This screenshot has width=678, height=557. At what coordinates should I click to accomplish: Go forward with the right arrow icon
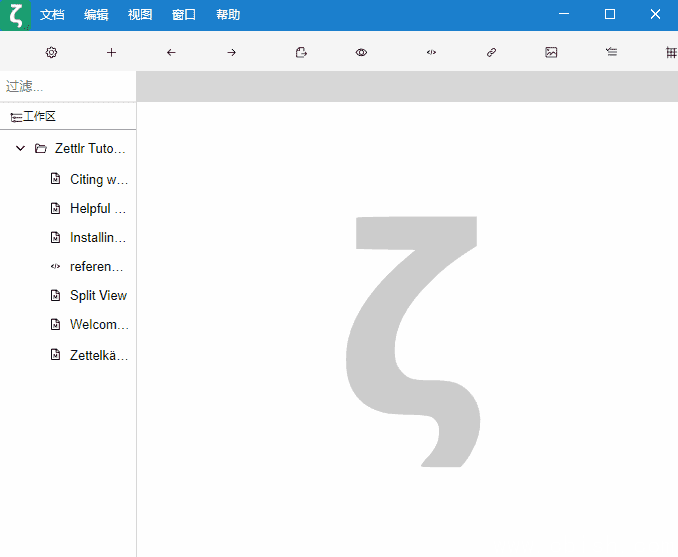pos(231,52)
